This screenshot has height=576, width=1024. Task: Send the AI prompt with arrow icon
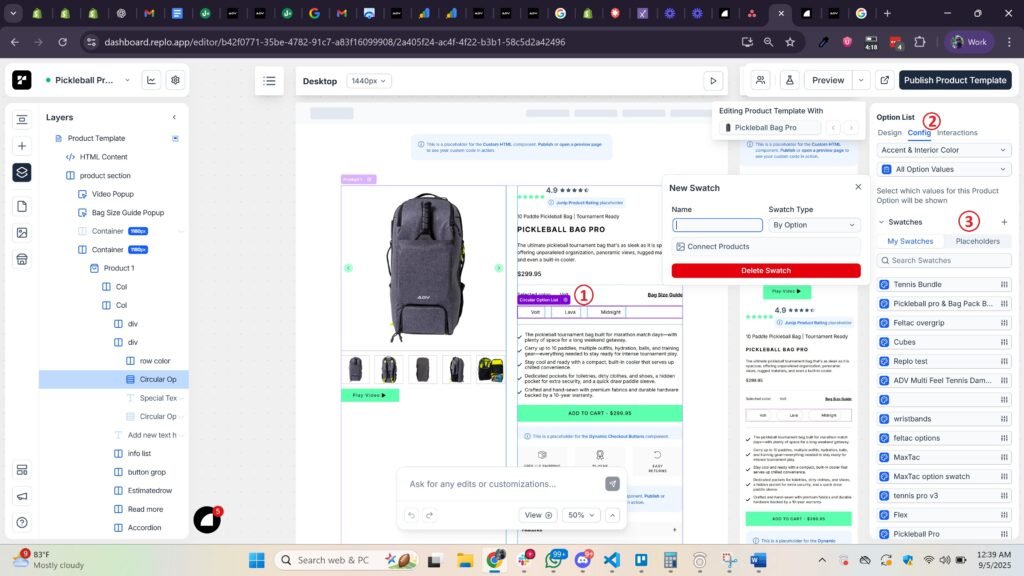[612, 484]
